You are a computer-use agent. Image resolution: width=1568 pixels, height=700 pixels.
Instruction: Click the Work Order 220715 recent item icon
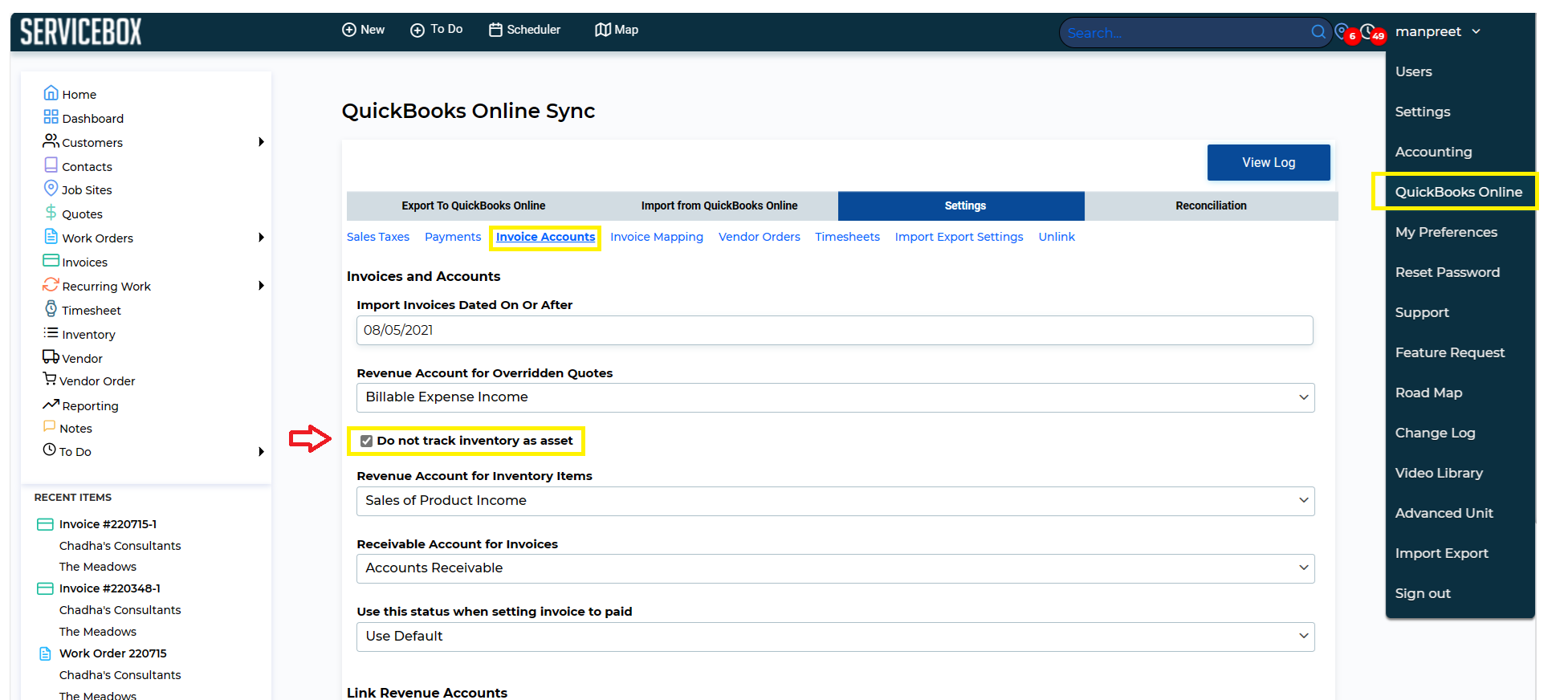[x=46, y=653]
